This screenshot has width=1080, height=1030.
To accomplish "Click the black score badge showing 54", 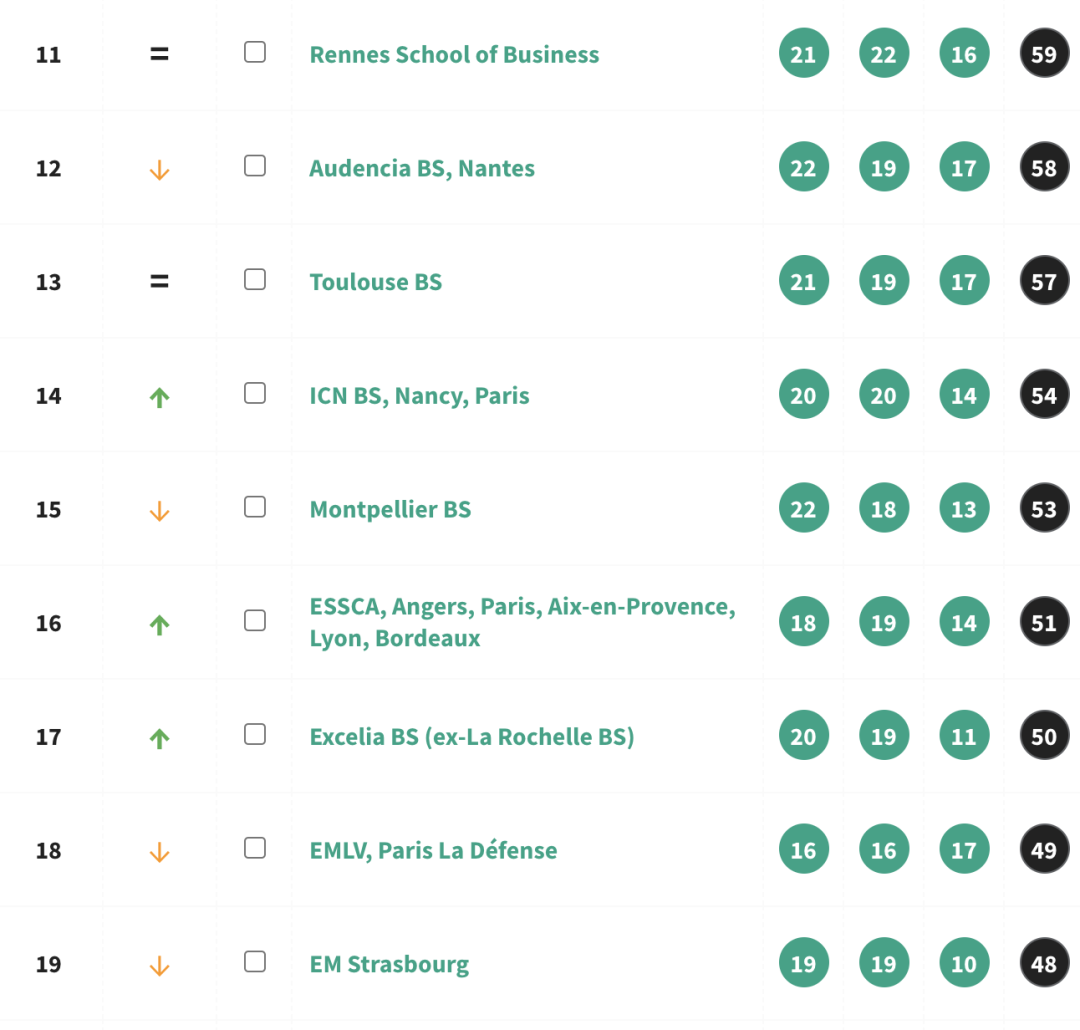I will [1043, 396].
